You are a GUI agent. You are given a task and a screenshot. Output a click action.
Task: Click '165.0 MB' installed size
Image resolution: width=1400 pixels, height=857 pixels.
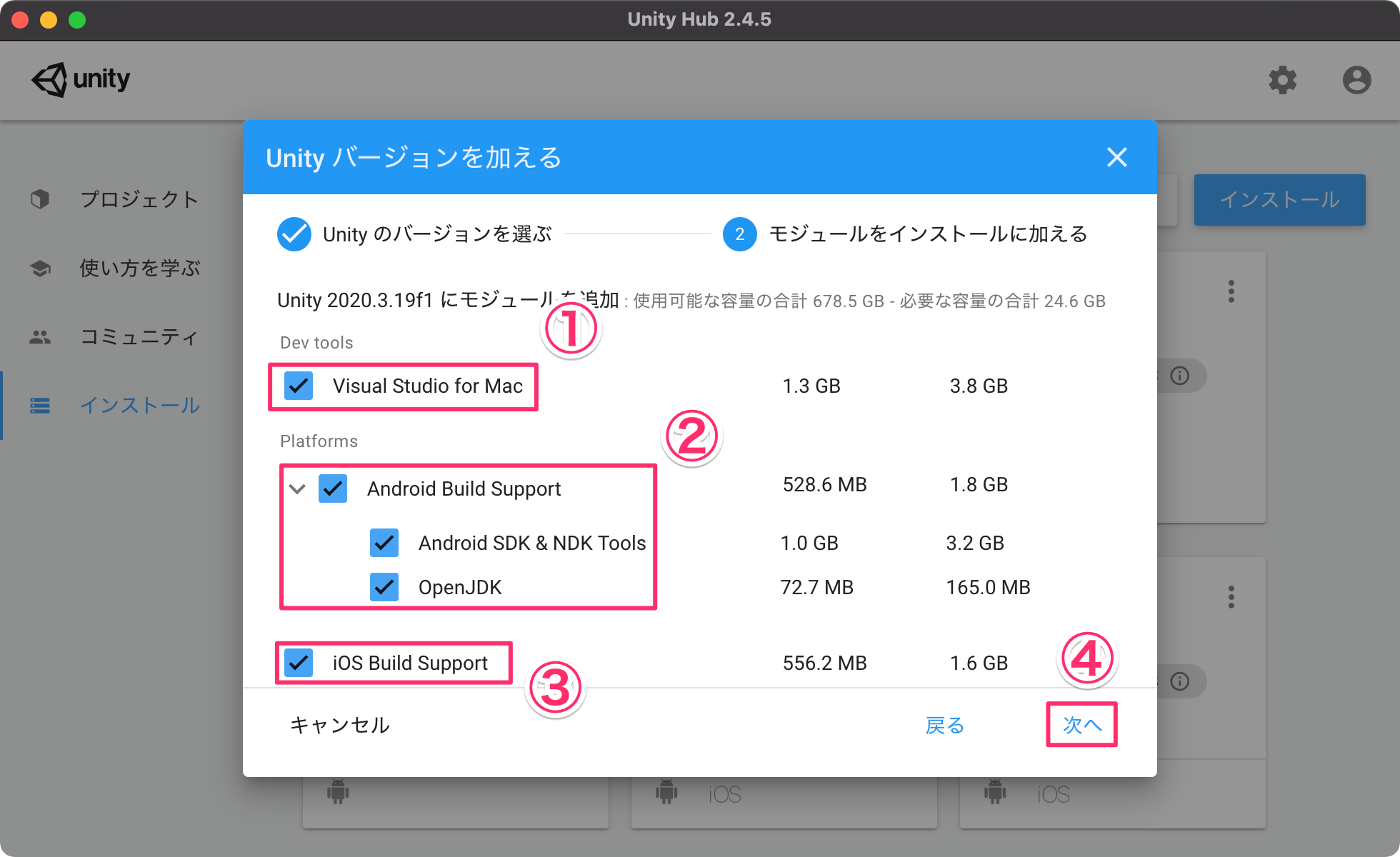[x=989, y=587]
